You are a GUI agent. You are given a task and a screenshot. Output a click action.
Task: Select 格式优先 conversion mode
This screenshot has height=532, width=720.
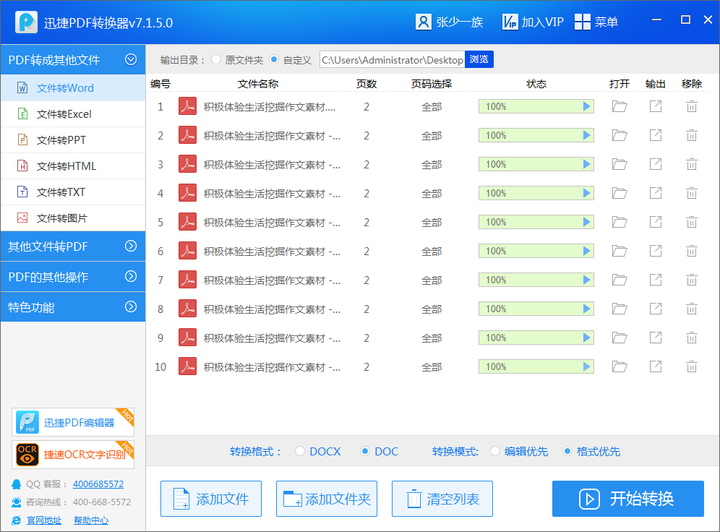[568, 451]
